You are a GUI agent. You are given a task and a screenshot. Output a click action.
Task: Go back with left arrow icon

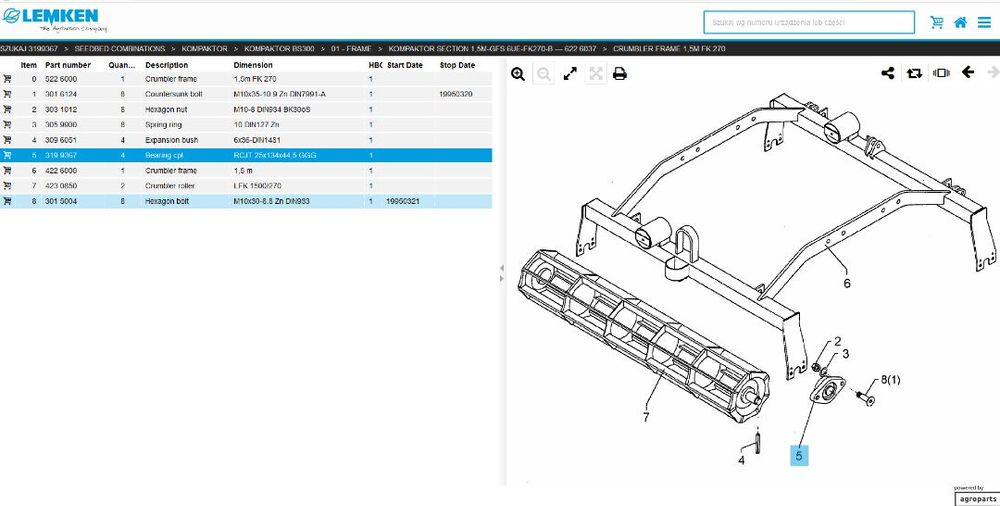(x=968, y=72)
